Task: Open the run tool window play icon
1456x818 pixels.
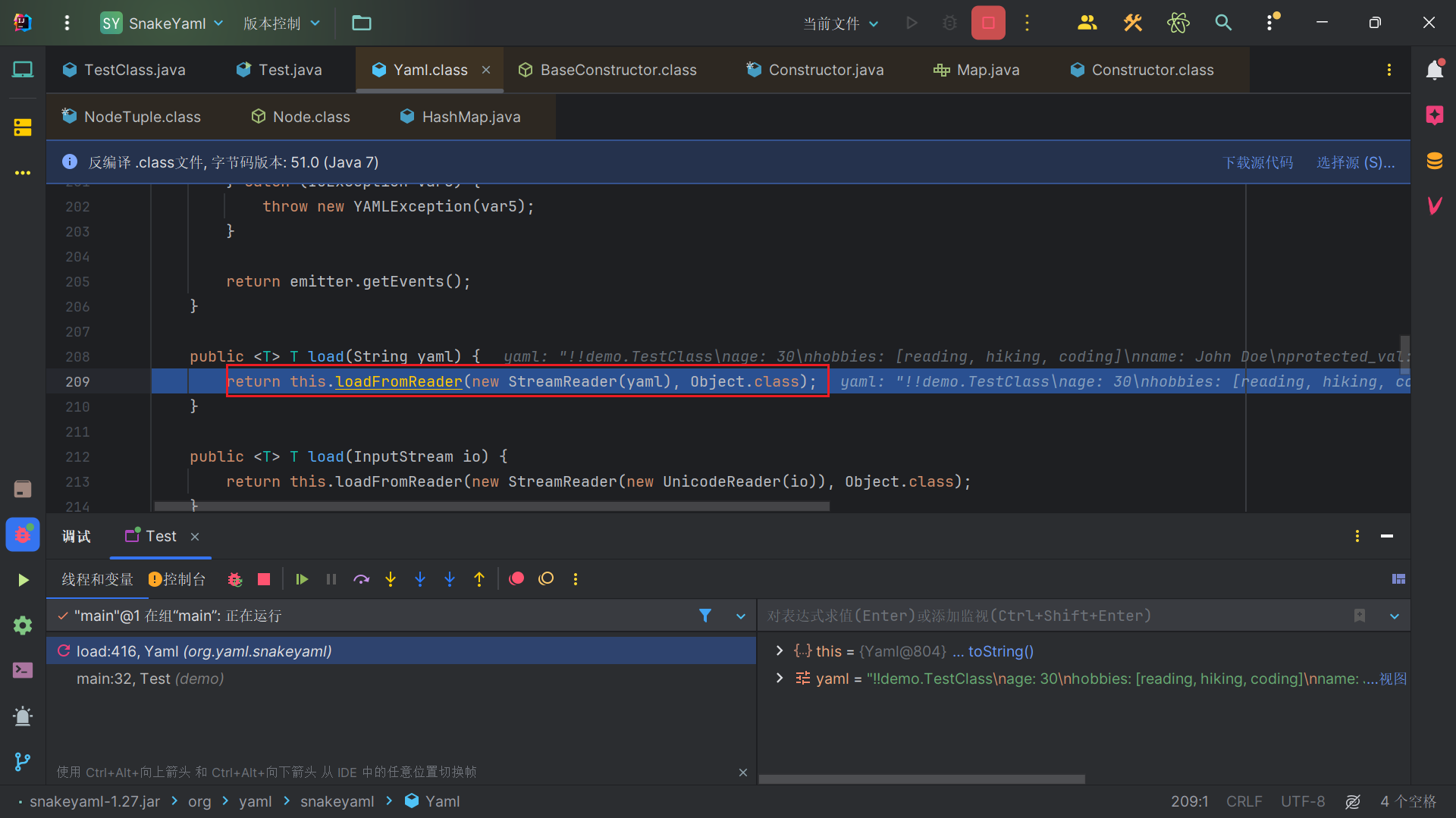Action: click(x=23, y=580)
